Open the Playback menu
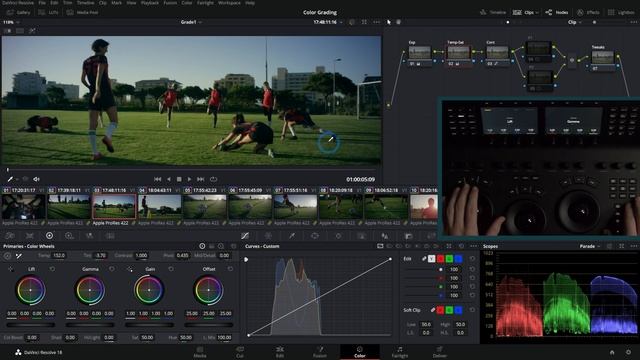640x360 pixels. pos(150,3)
